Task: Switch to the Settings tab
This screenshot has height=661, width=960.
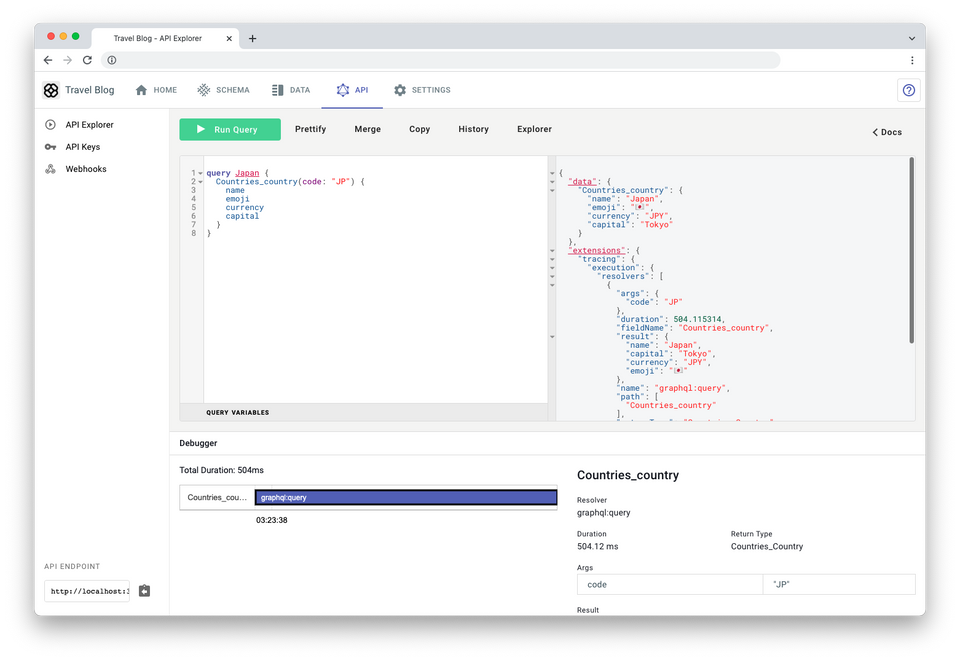Action: pos(422,90)
